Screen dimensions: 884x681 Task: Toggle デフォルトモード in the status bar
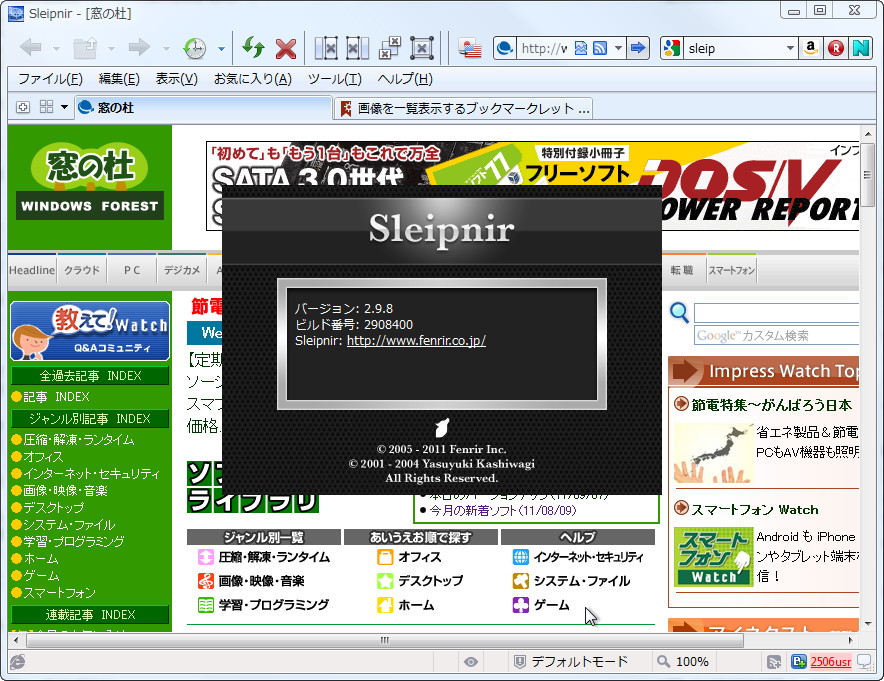580,661
